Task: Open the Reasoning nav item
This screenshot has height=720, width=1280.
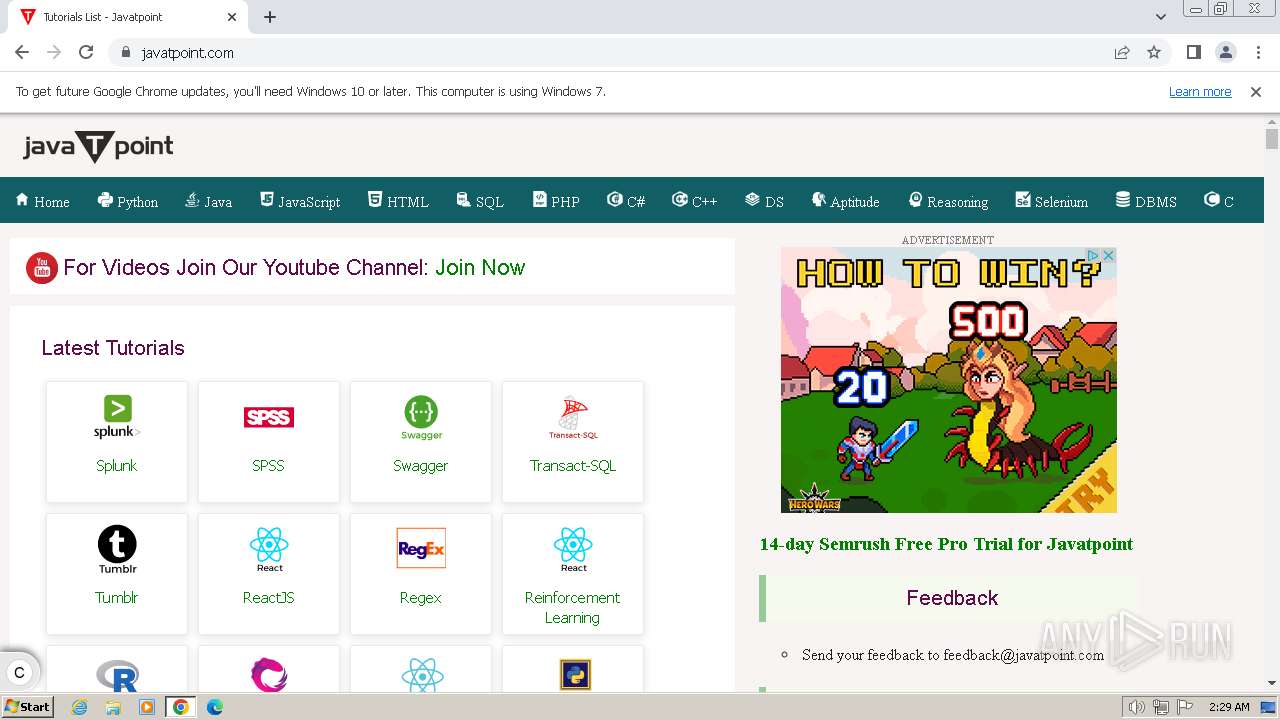Action: pos(947,201)
